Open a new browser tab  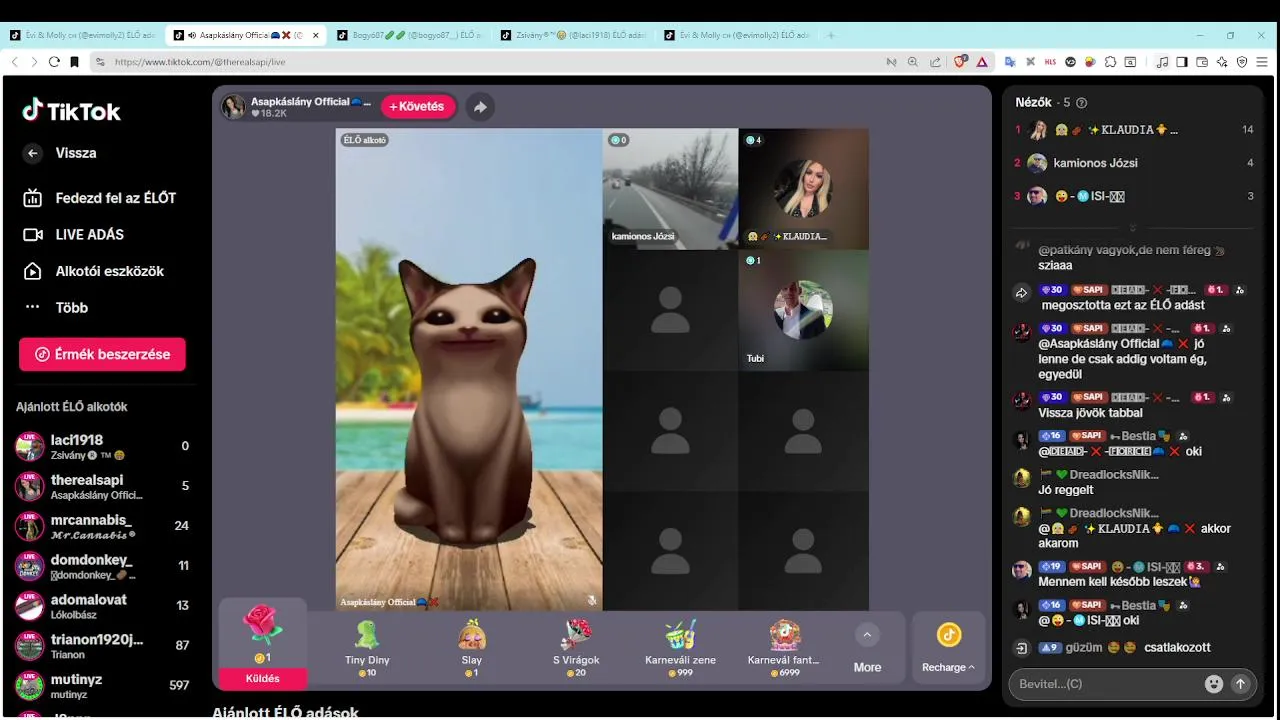(831, 35)
